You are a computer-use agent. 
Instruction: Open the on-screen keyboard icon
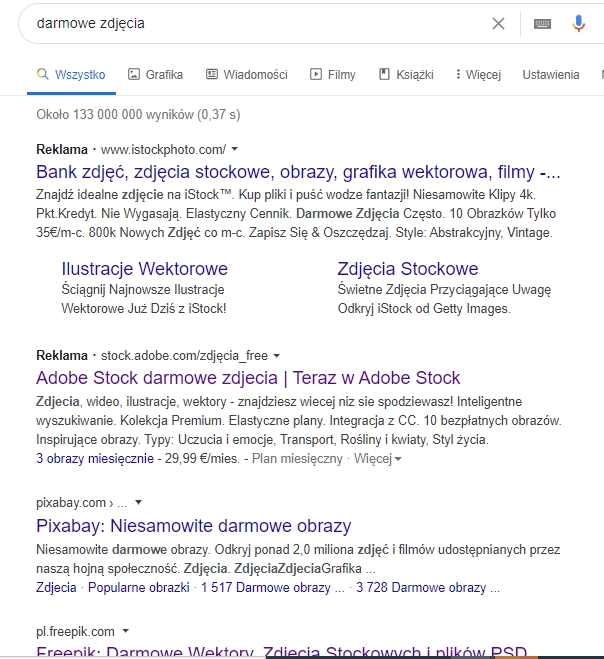542,23
